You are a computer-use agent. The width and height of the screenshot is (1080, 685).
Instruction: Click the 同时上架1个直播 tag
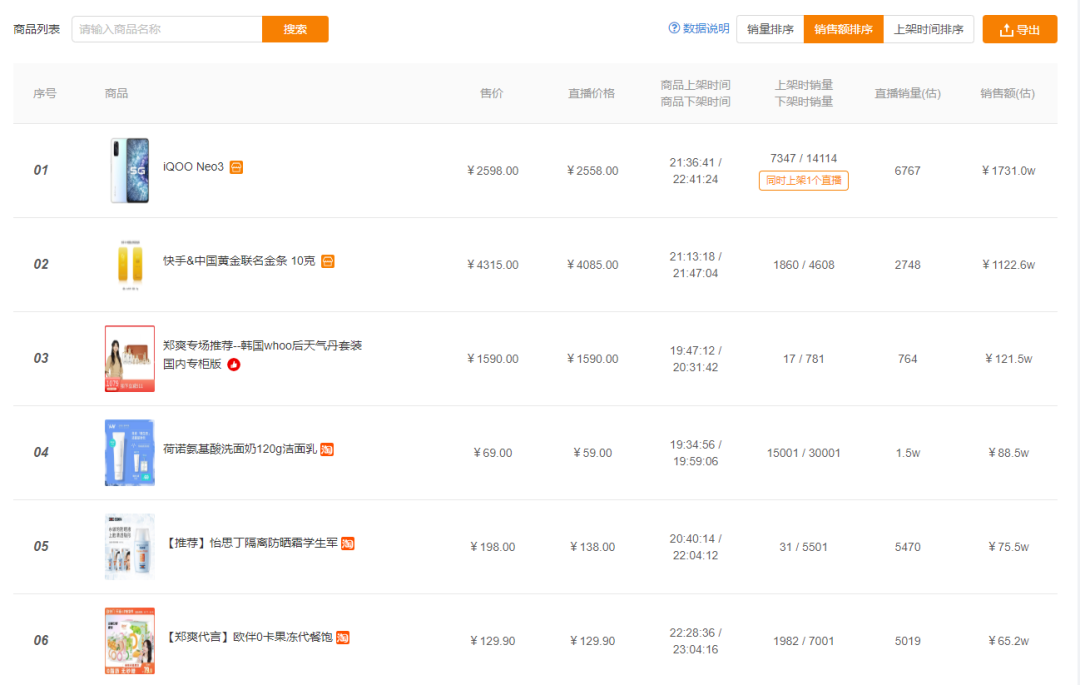click(x=803, y=180)
